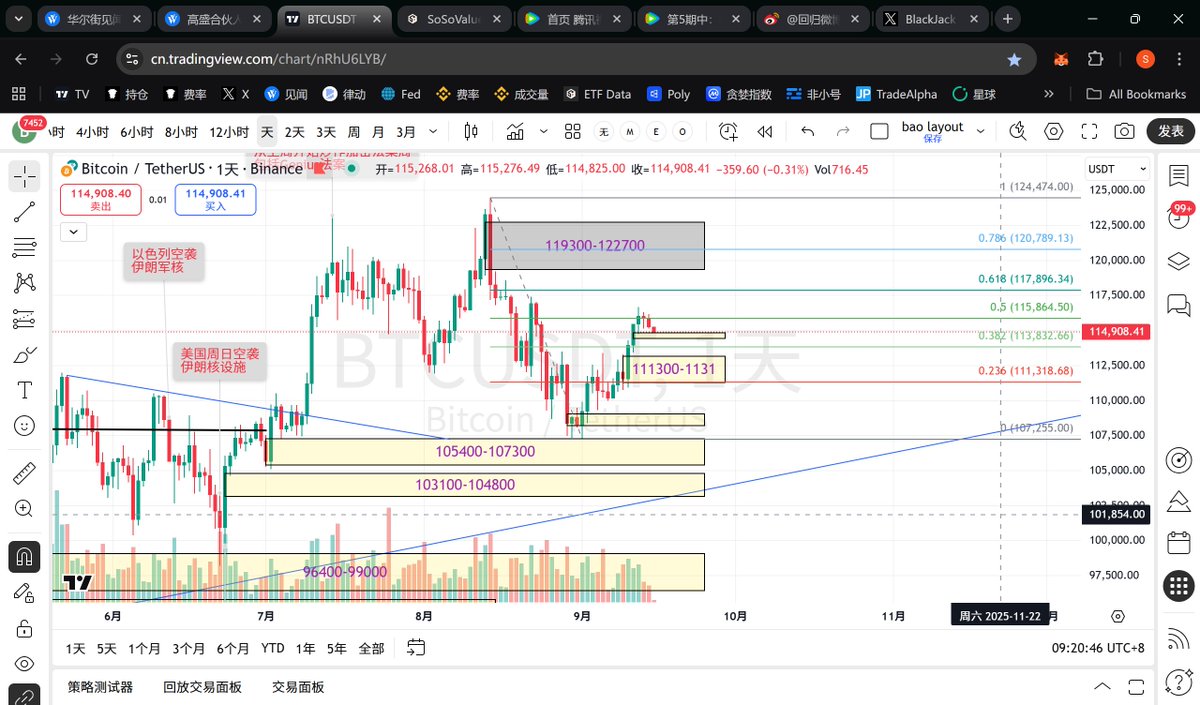Open the forecasting and measurement tools

[25, 319]
